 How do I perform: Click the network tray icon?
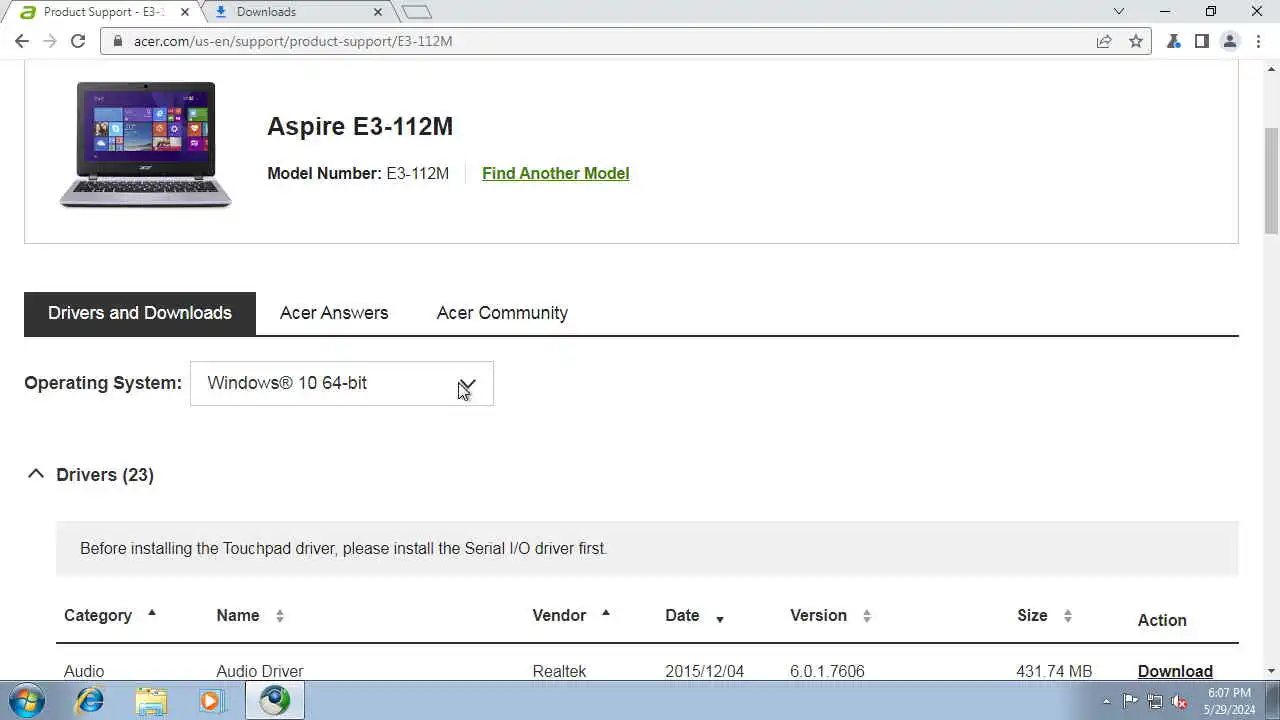1155,701
